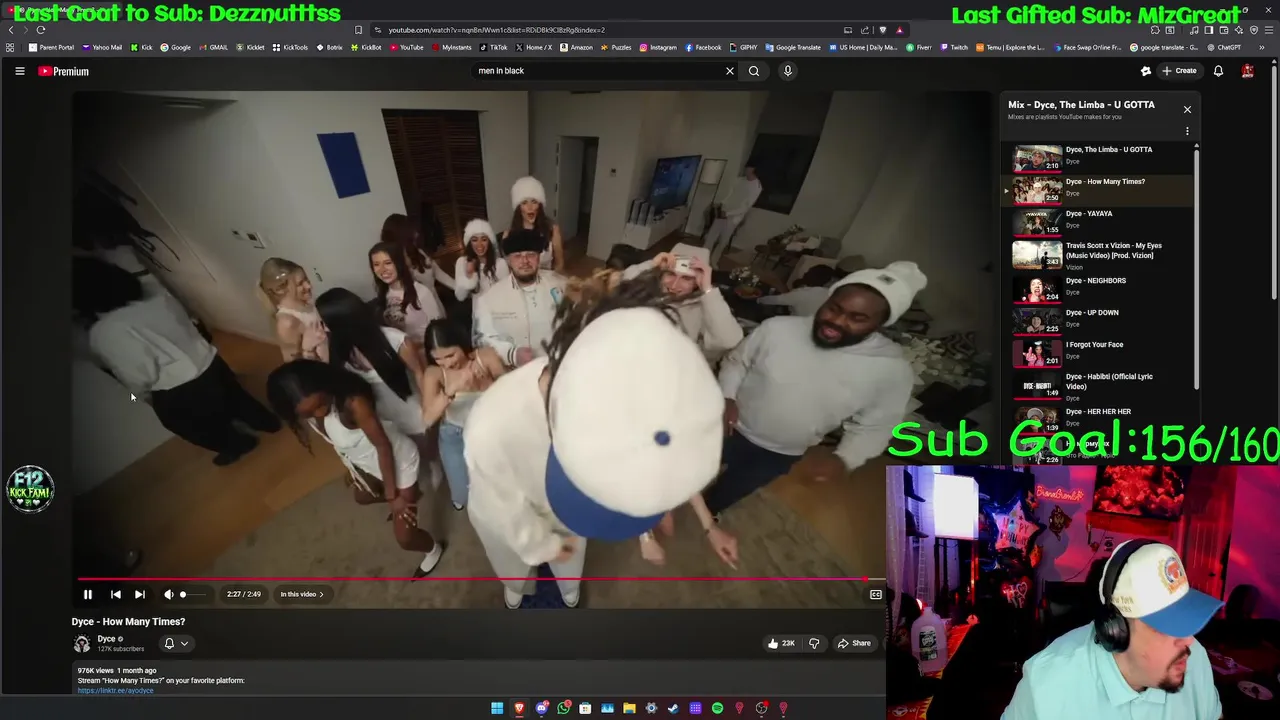
Task: Open the ChatGPT bookmark
Action: (x=1224, y=47)
